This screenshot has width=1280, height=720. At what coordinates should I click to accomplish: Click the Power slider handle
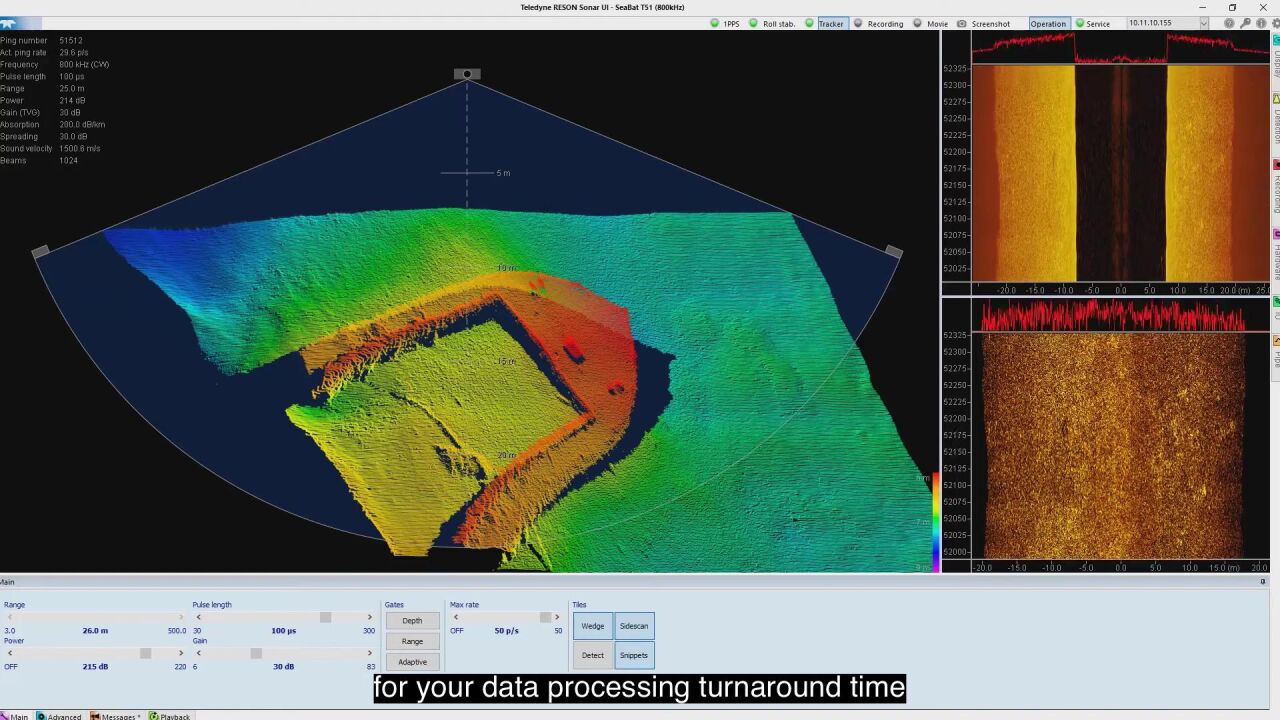click(x=146, y=653)
